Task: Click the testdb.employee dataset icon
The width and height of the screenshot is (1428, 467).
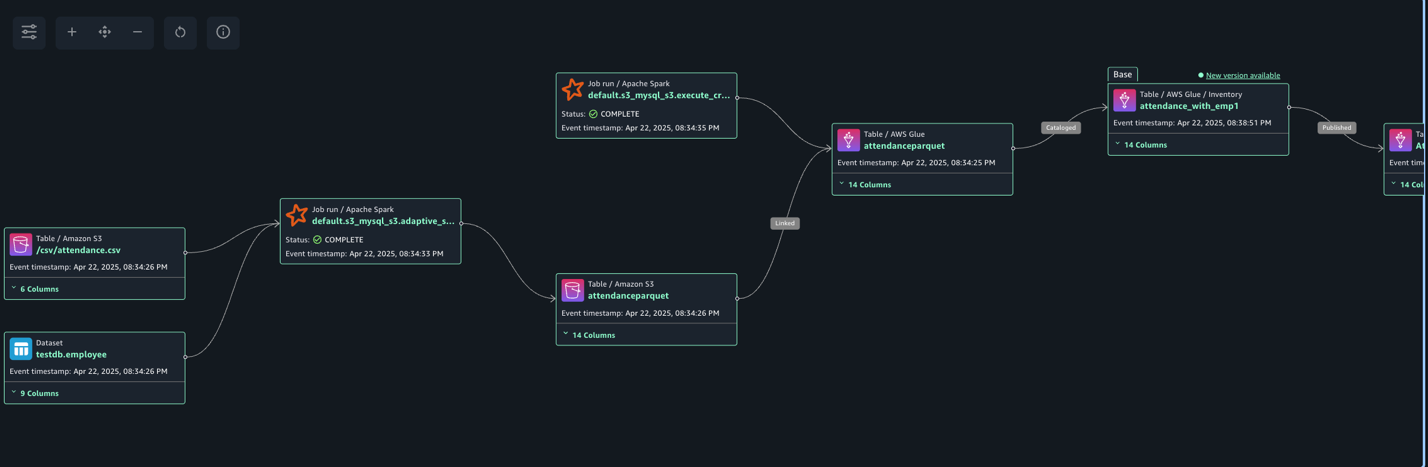Action: [21, 349]
